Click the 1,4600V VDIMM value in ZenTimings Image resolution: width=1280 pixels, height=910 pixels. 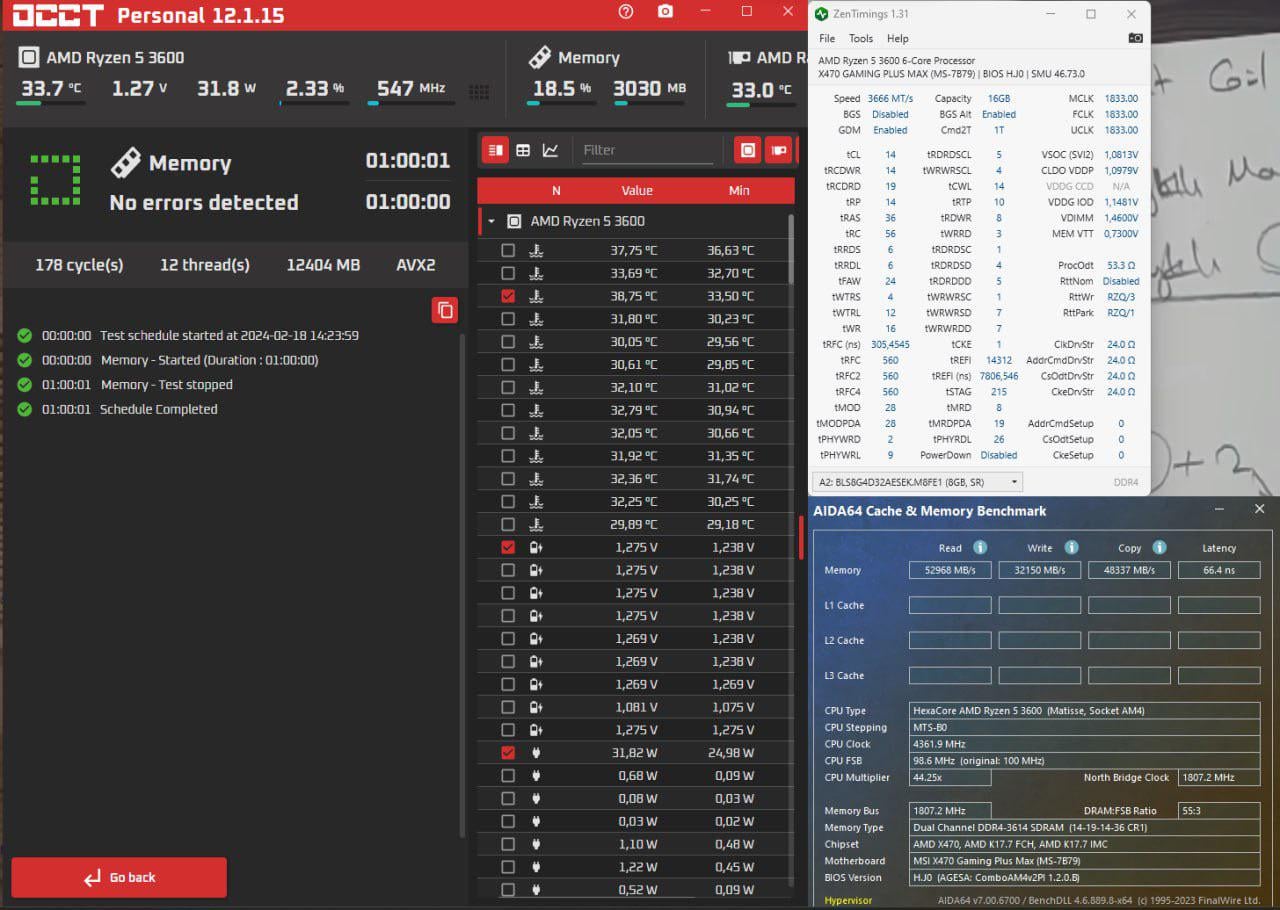tap(1120, 217)
